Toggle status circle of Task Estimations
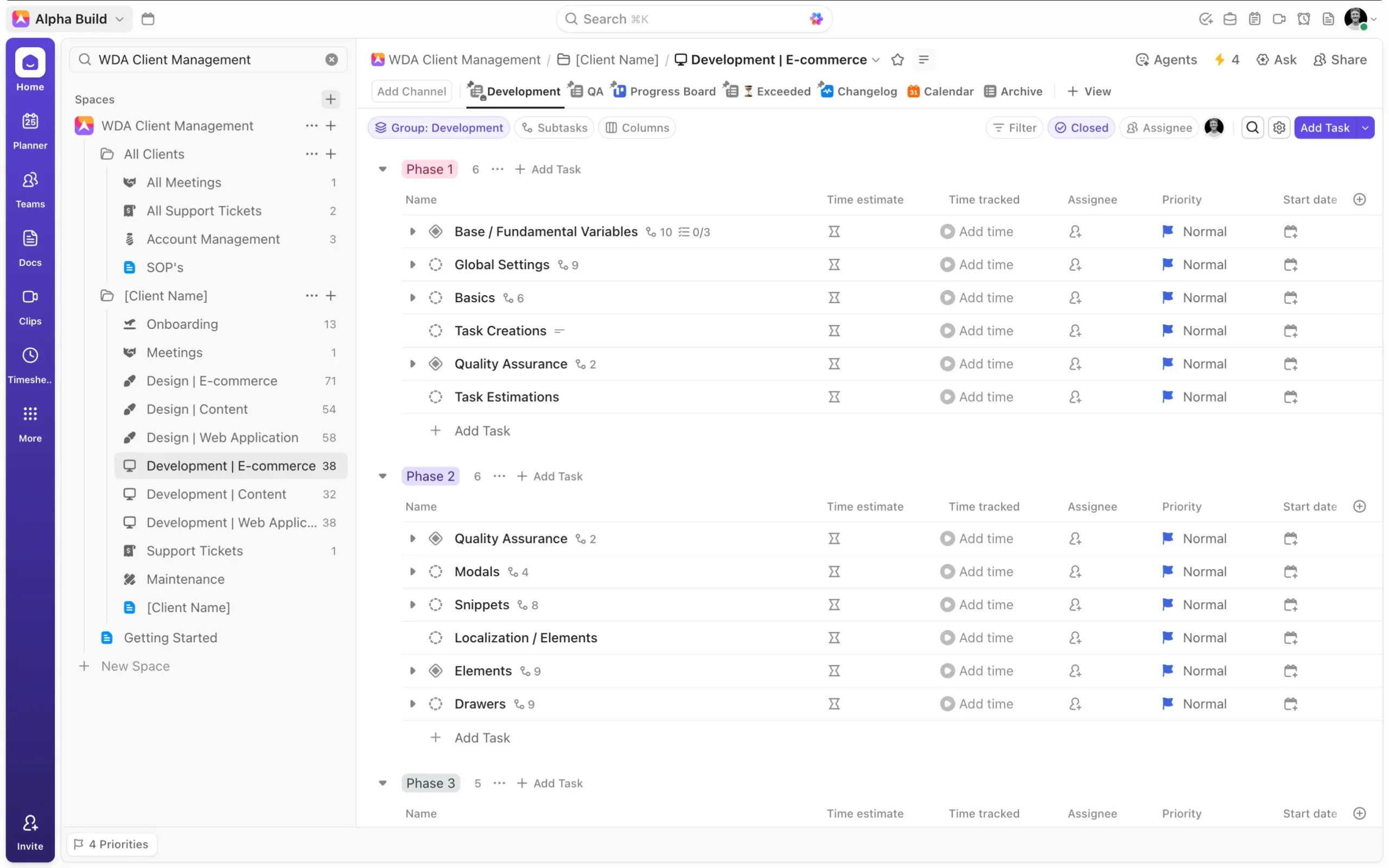 pyautogui.click(x=436, y=397)
